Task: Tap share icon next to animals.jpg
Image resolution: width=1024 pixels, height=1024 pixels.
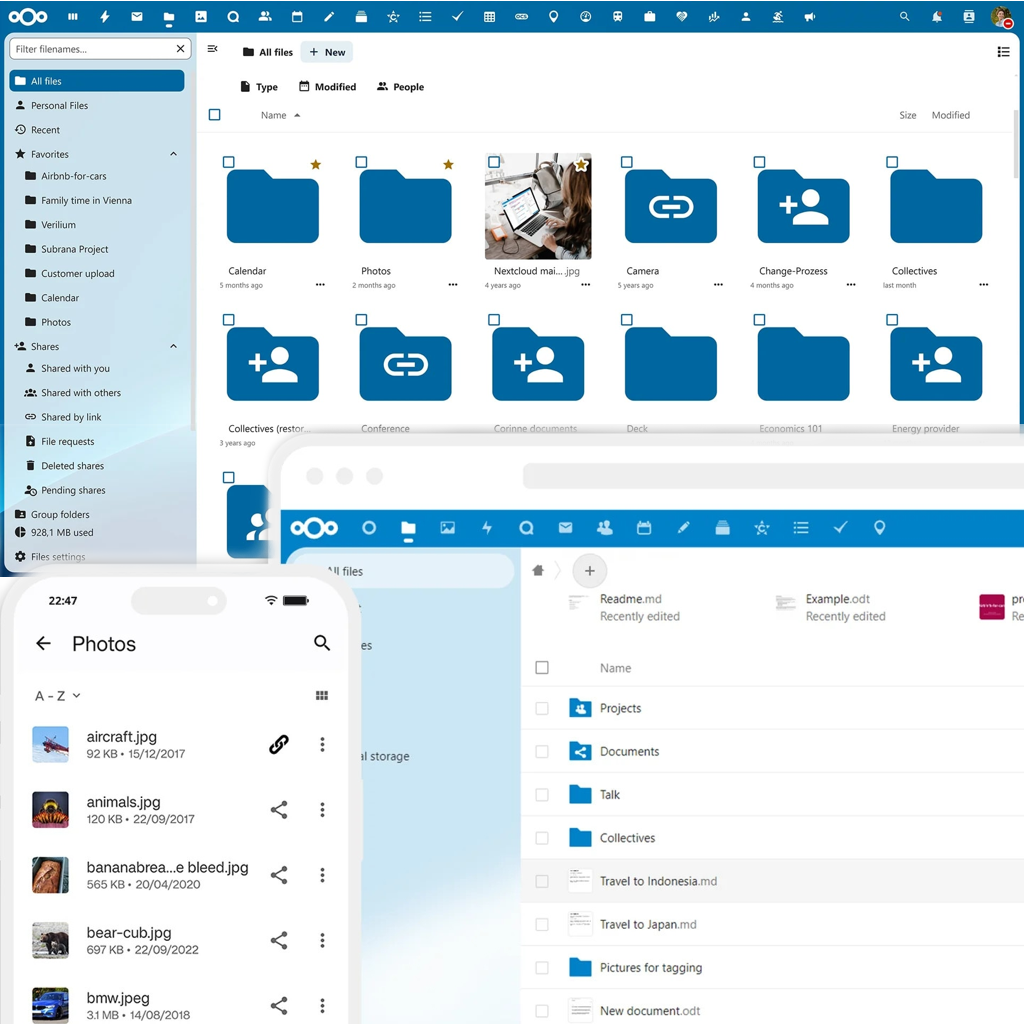Action: tap(279, 810)
